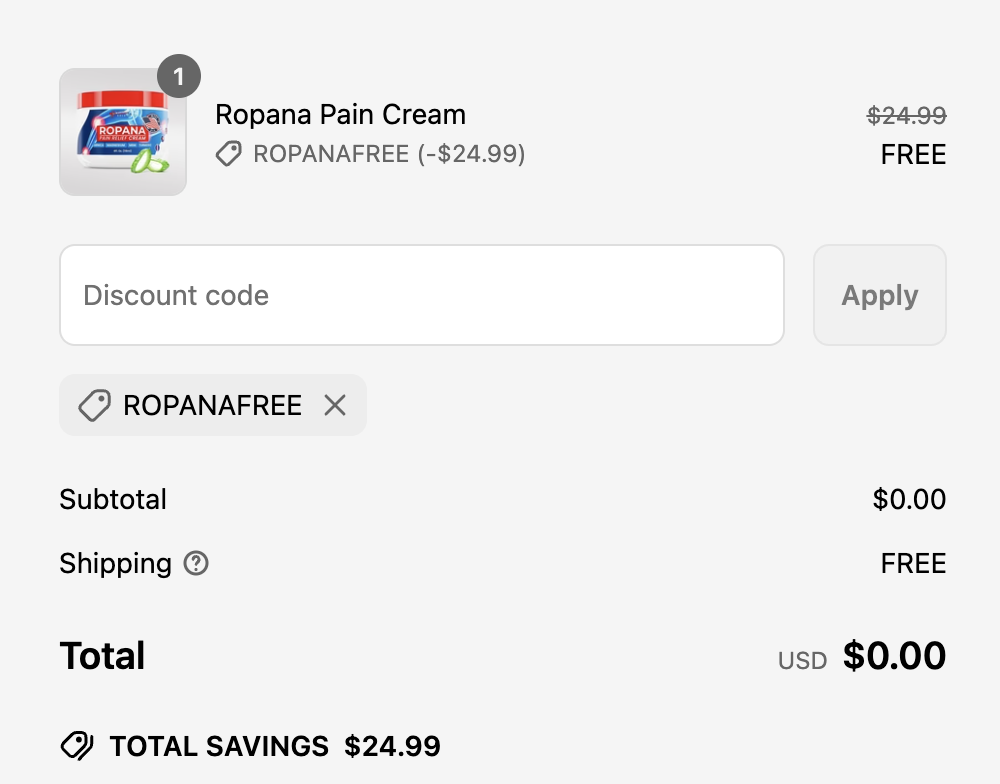Screen dimensions: 1000x784
Task: Click the Ropana Pain Cream product thumbnail
Action: point(122,132)
